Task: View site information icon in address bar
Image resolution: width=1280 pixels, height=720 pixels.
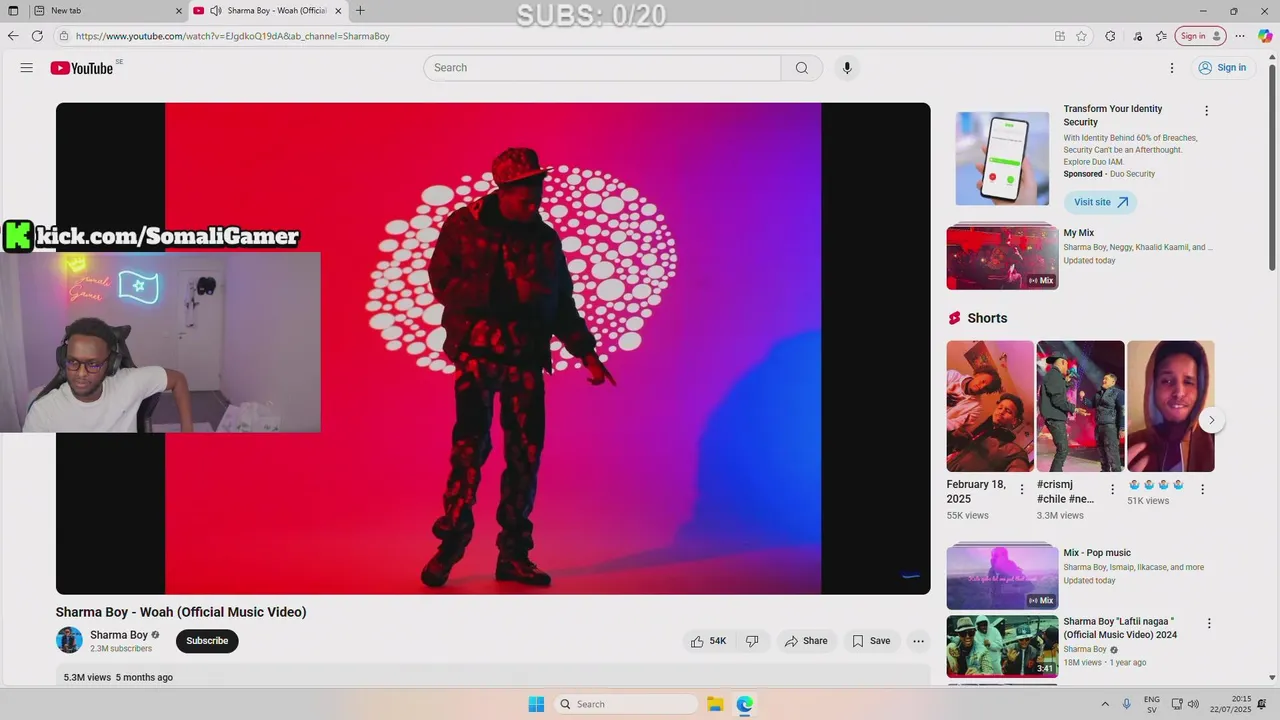Action: pos(64,36)
